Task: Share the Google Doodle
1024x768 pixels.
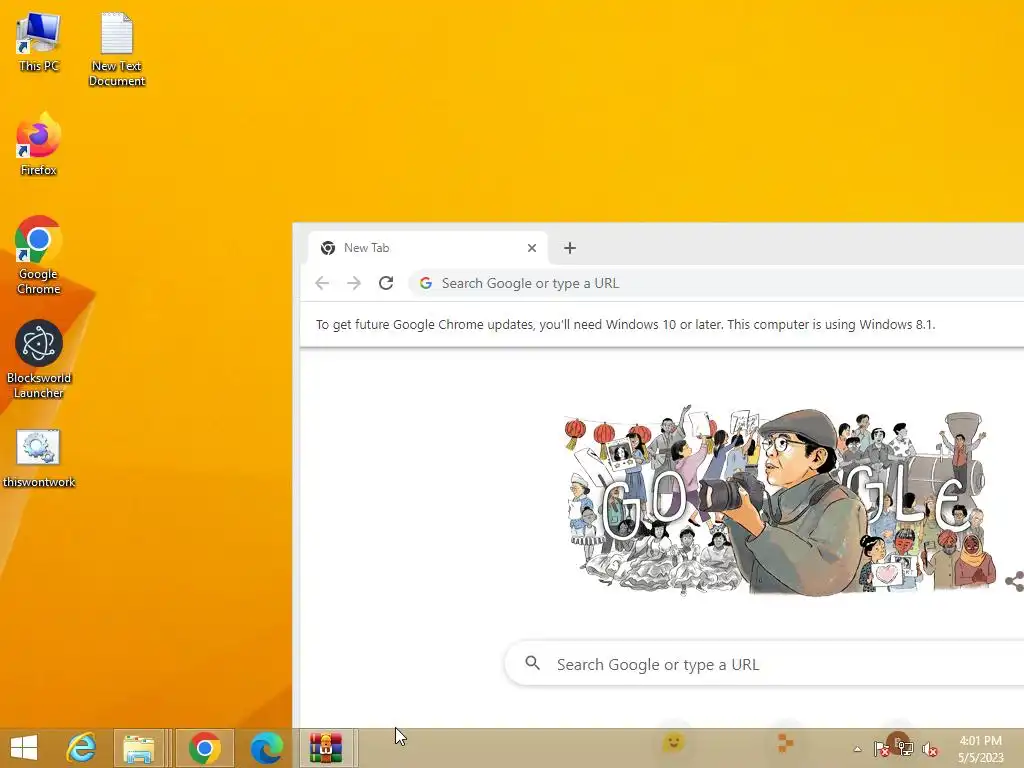Action: [1014, 581]
